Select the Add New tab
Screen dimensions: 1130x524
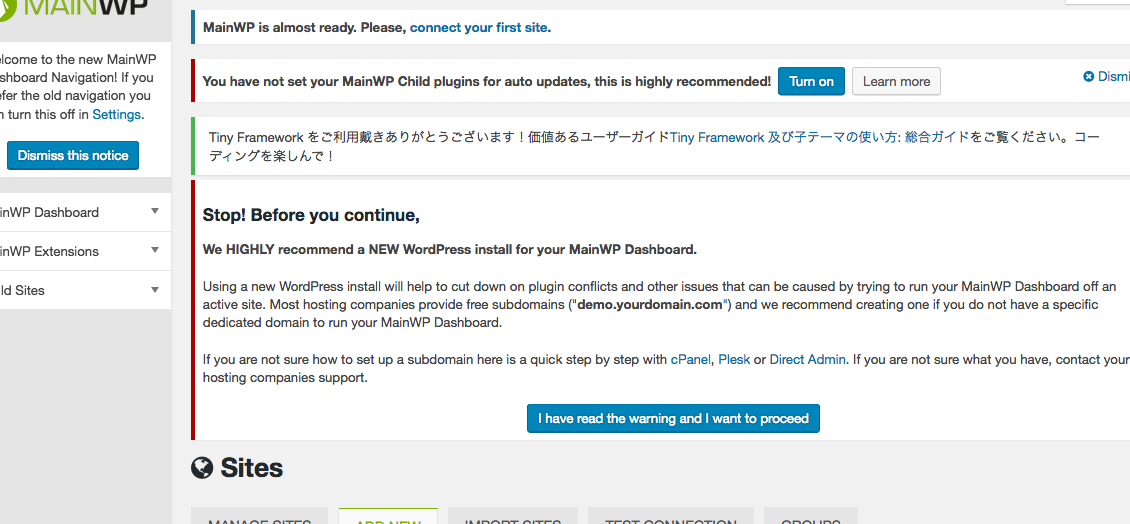pyautogui.click(x=388, y=516)
